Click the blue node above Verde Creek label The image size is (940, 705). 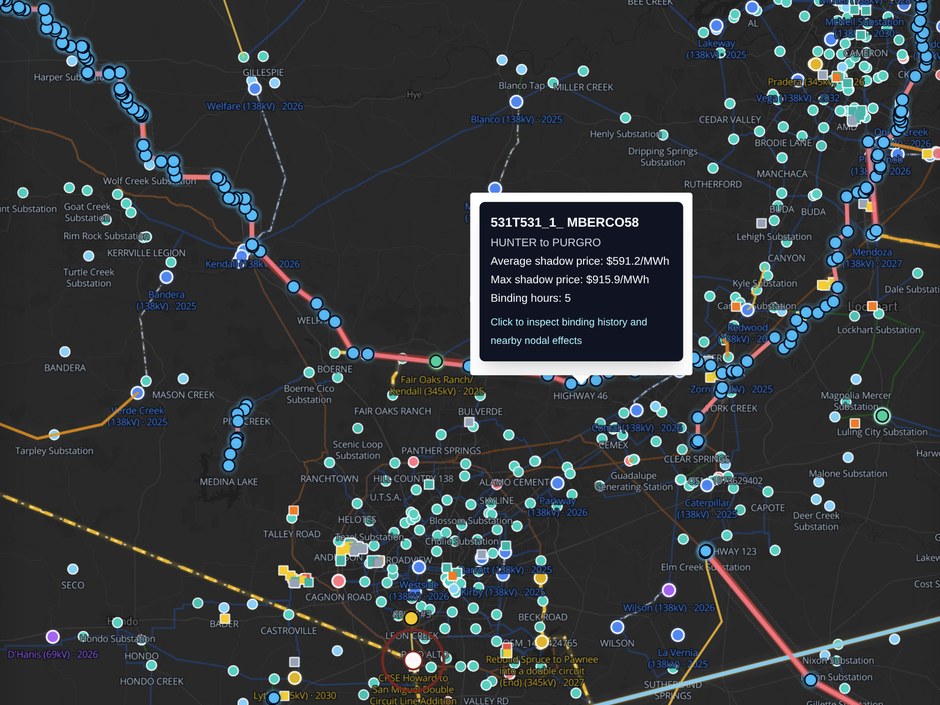[138, 393]
